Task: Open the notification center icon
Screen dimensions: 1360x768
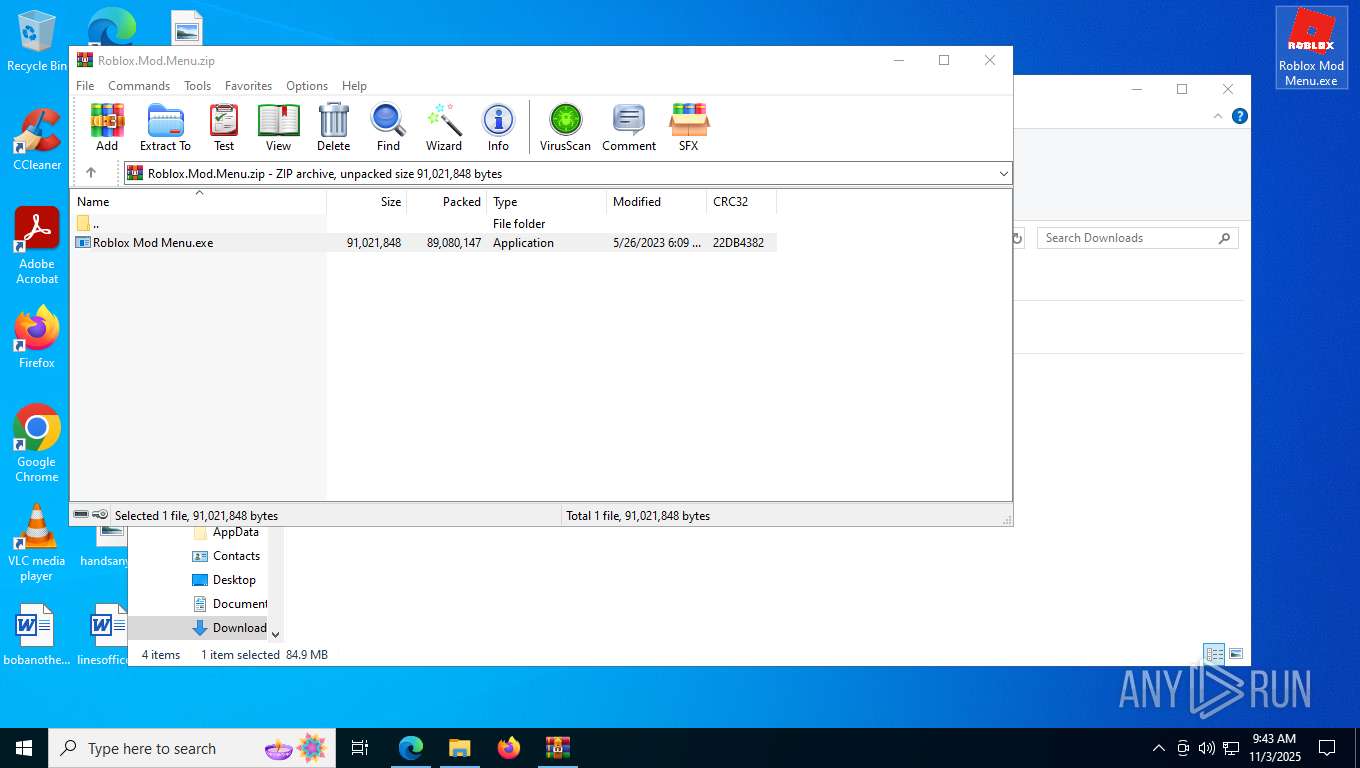Action: (1327, 748)
